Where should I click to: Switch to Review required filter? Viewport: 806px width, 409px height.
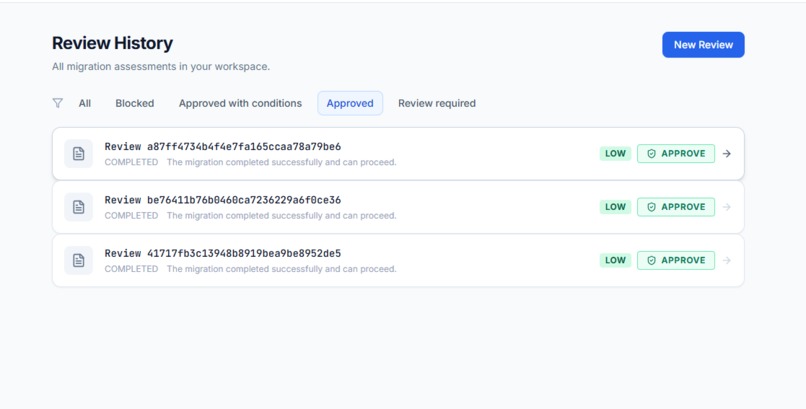[x=437, y=103]
